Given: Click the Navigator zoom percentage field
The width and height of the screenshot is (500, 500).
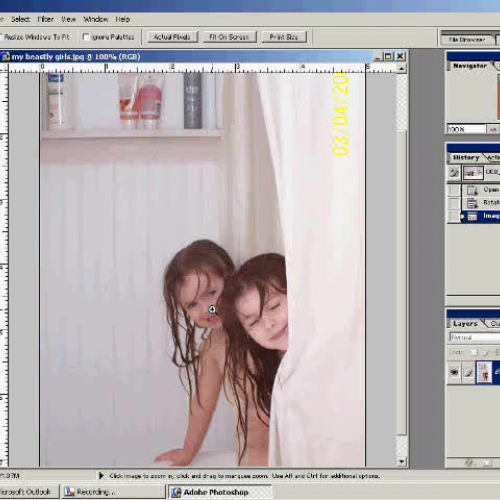Looking at the screenshot, I should [x=466, y=129].
